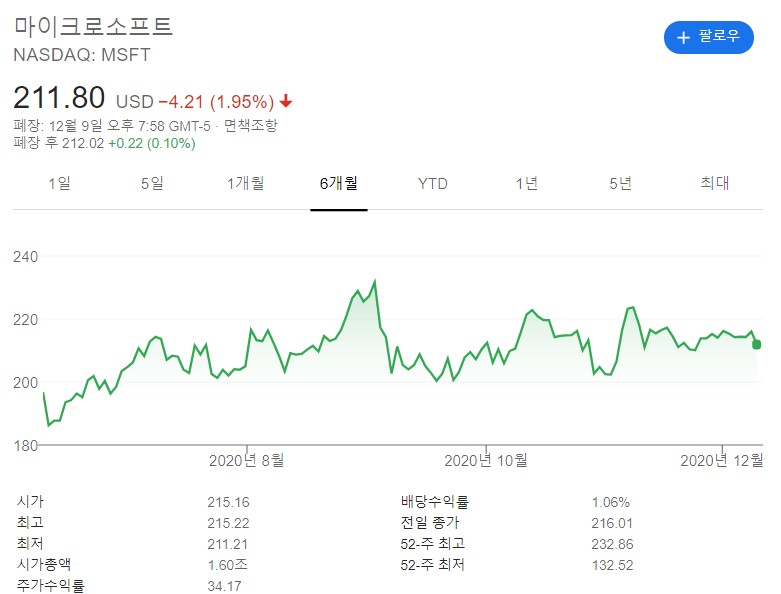Click the 211.80 current price
This screenshot has width=781, height=594.
click(59, 97)
